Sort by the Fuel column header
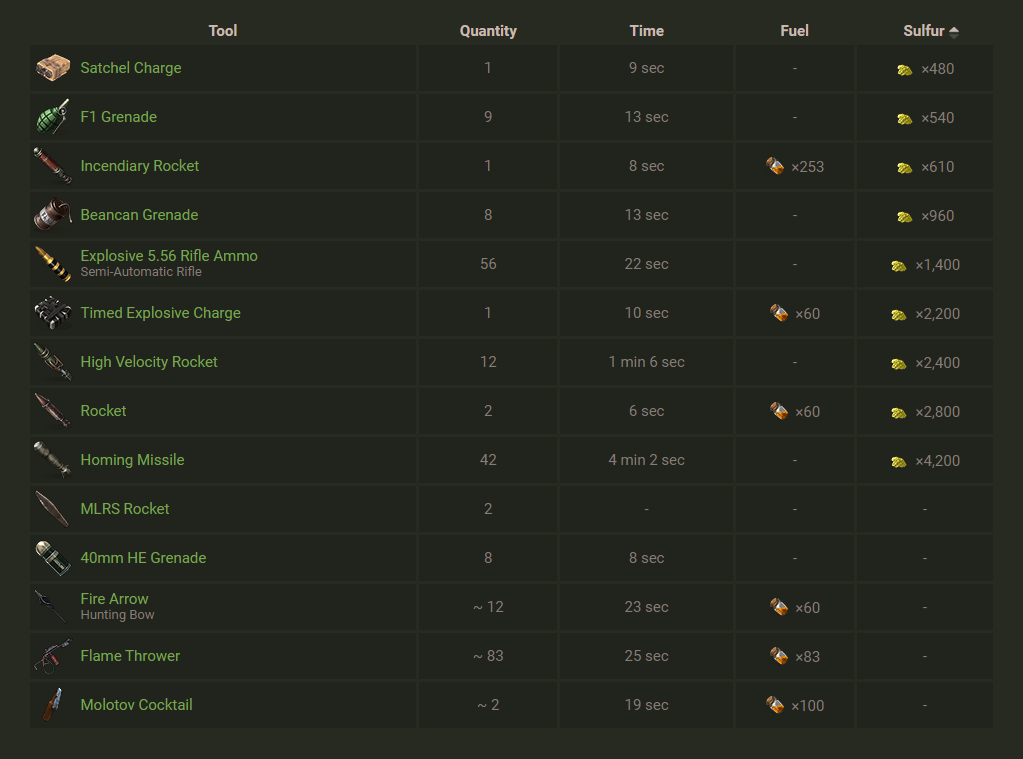The width and height of the screenshot is (1023, 759). (x=794, y=31)
